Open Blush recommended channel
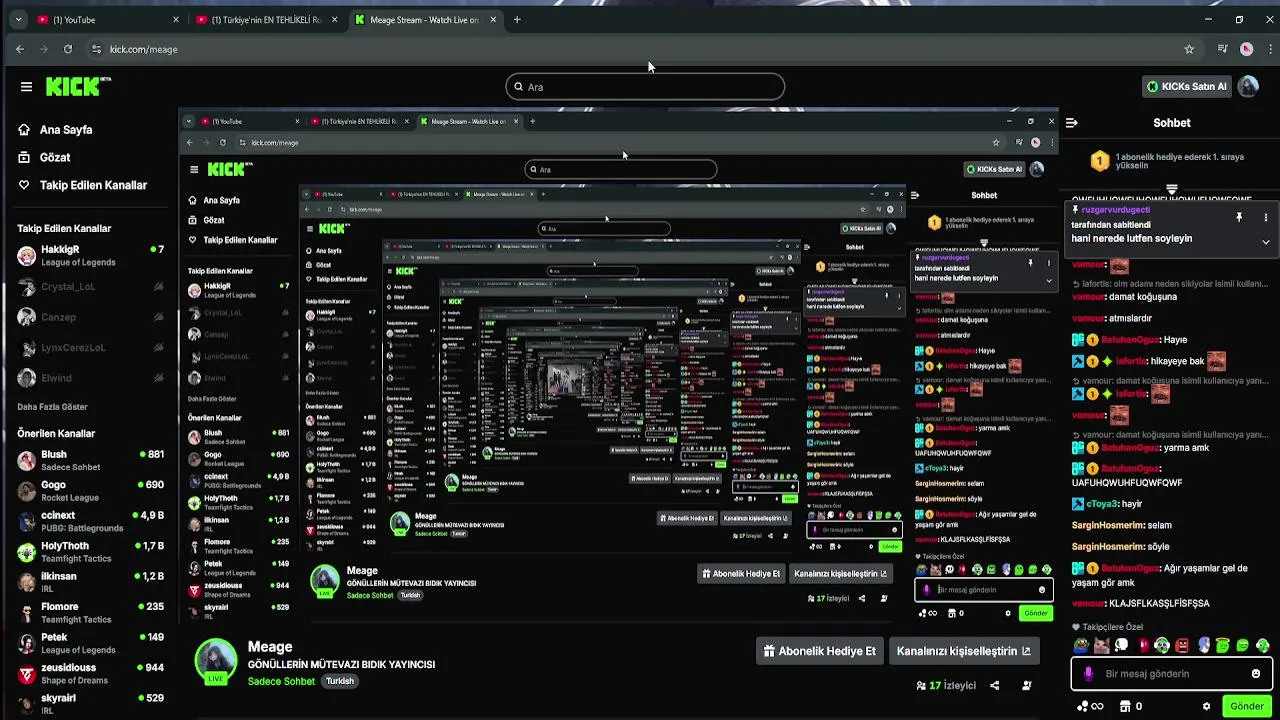 coord(90,460)
